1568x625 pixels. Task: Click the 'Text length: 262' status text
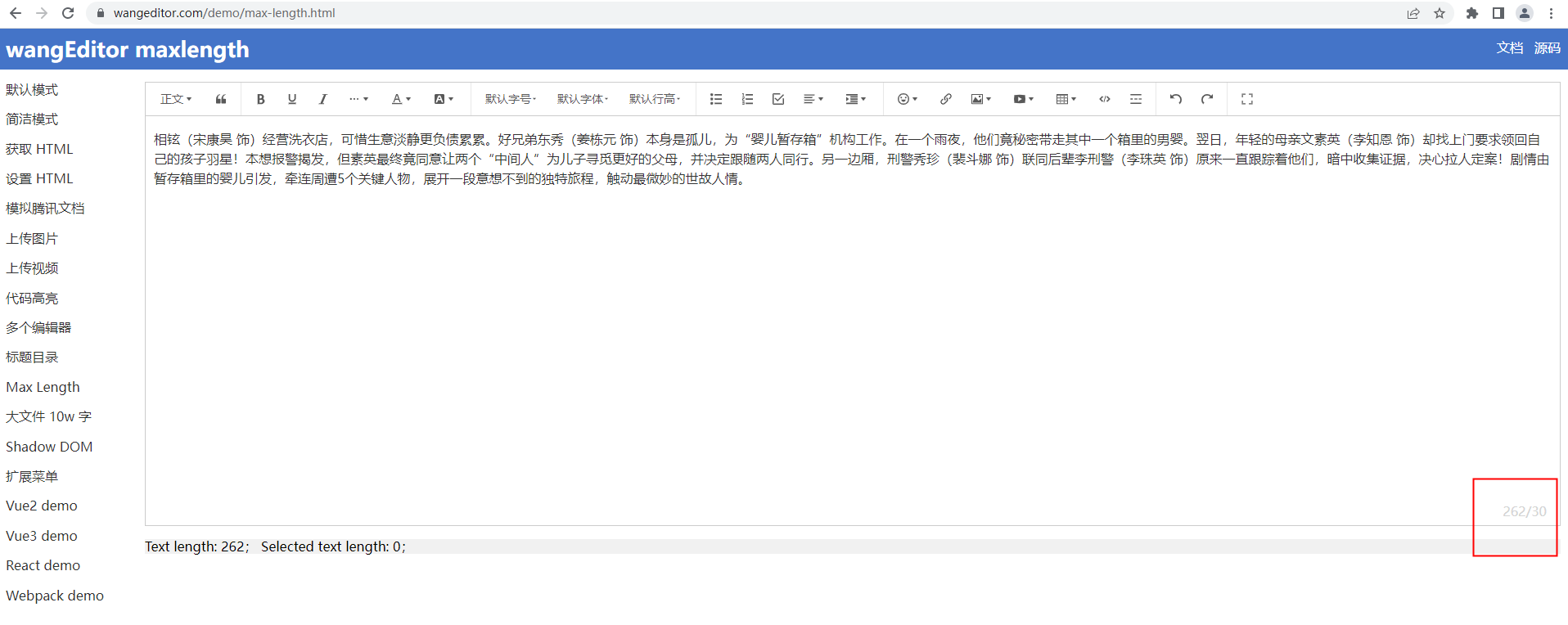[x=196, y=546]
